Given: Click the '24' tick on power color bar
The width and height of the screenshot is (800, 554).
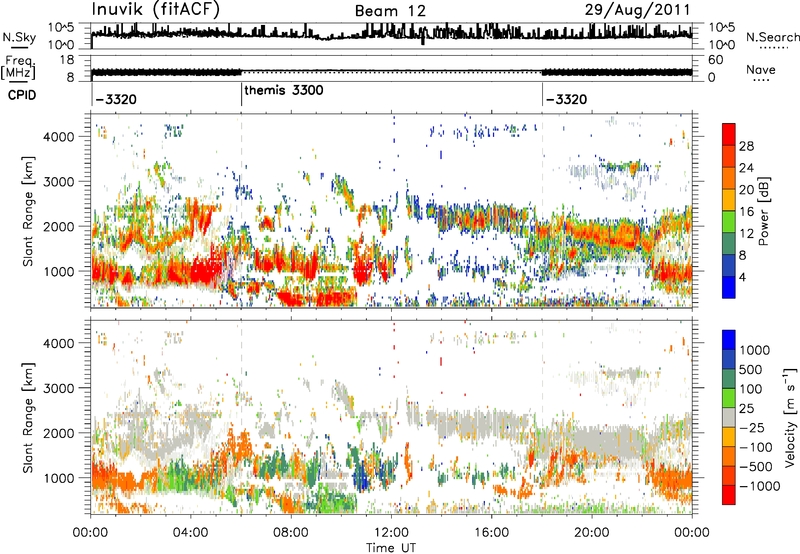Looking at the screenshot, I should click(x=746, y=168).
